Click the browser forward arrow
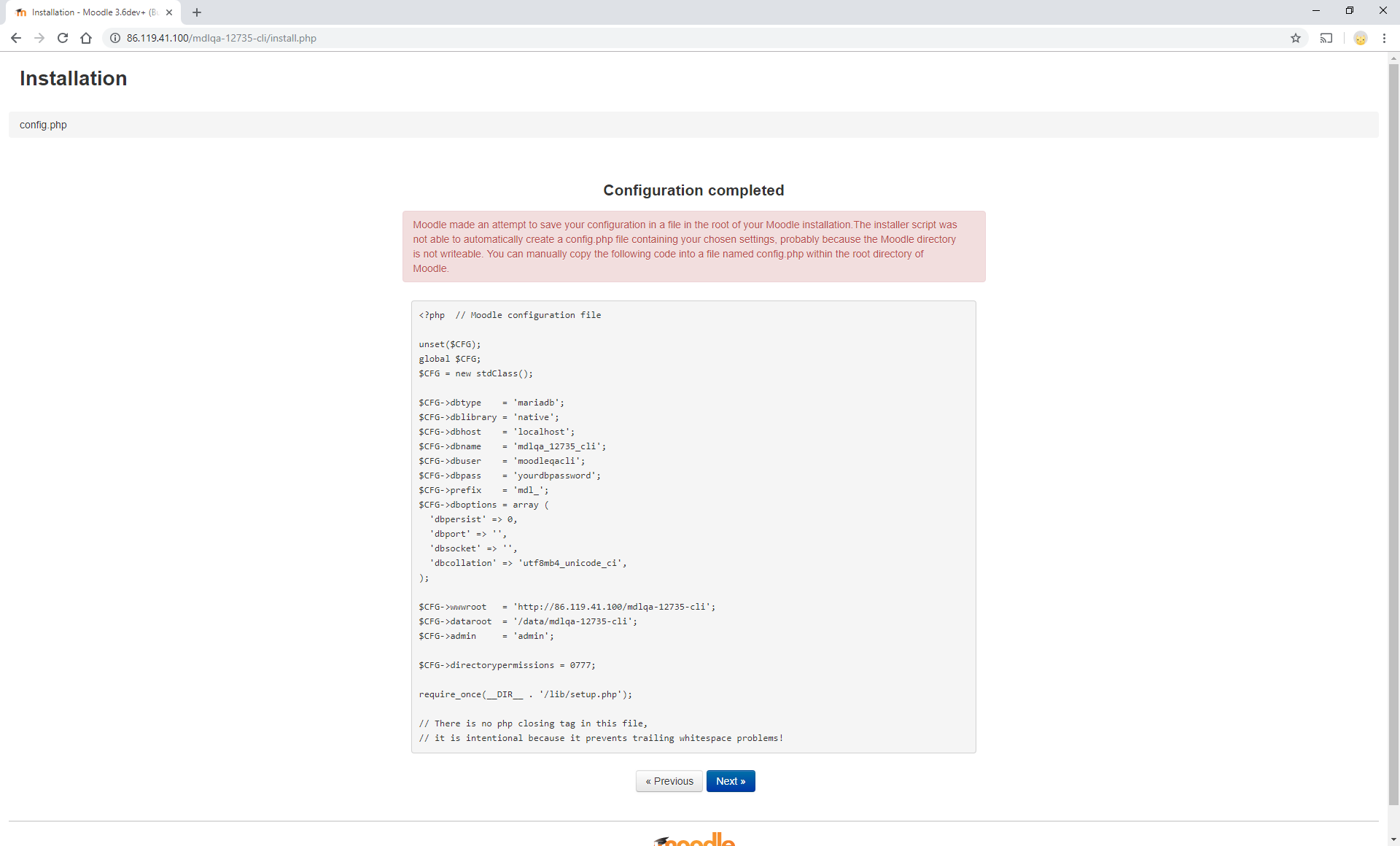This screenshot has width=1400, height=846. coord(39,38)
